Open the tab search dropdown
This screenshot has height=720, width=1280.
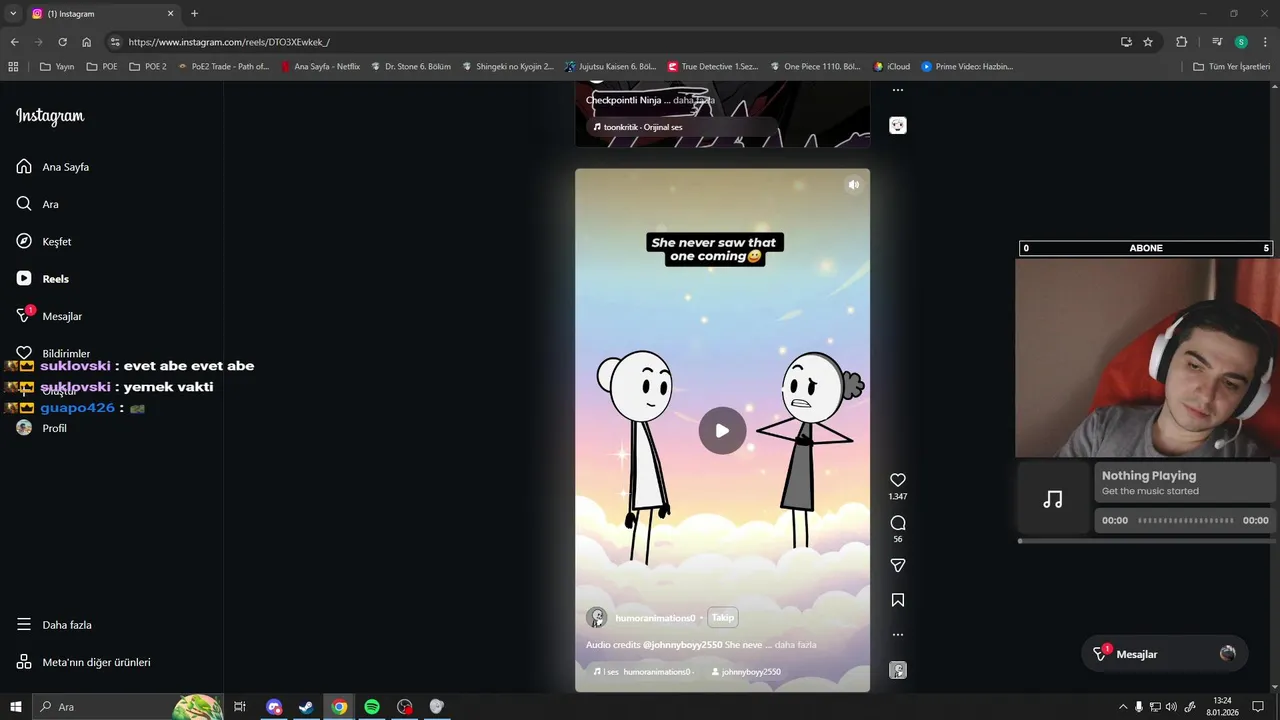click(13, 13)
